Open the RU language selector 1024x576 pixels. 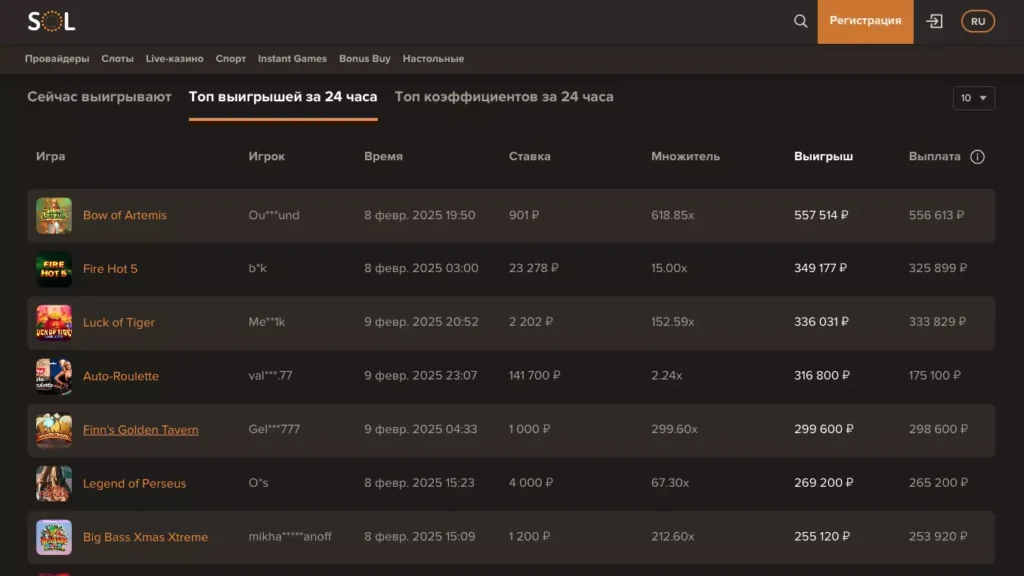click(x=977, y=21)
